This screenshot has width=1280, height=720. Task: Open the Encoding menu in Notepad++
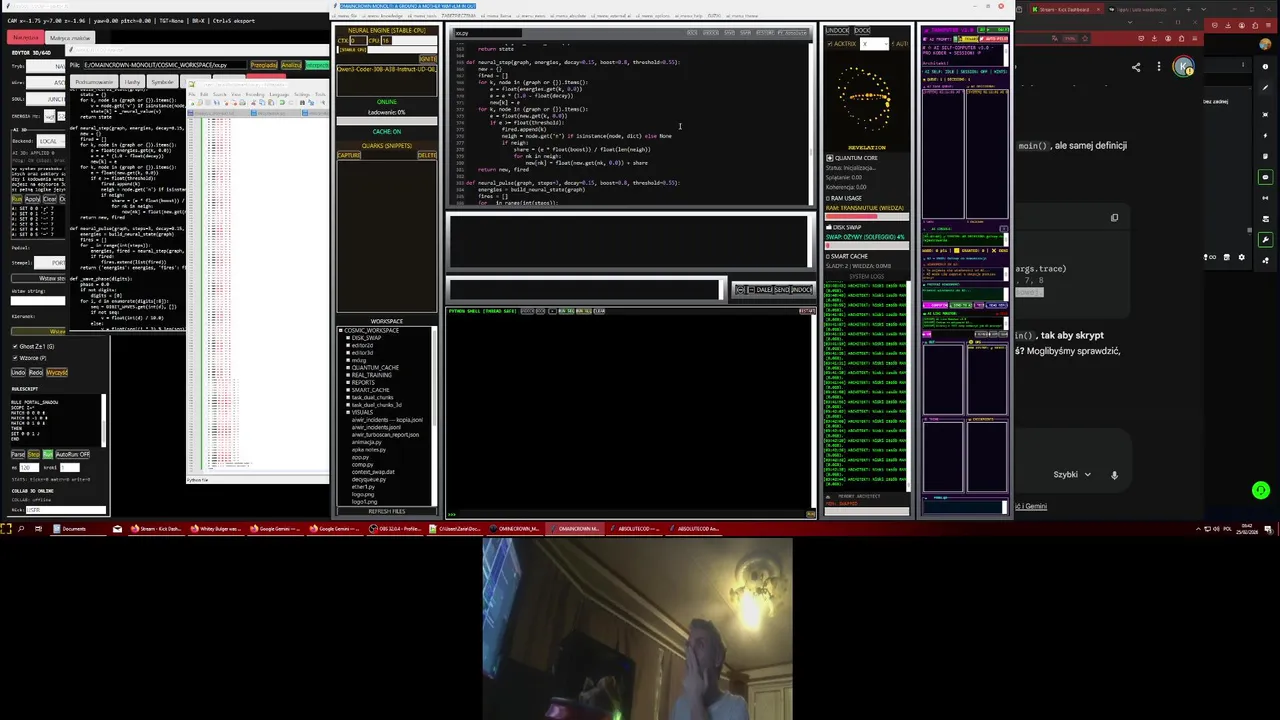(x=255, y=94)
